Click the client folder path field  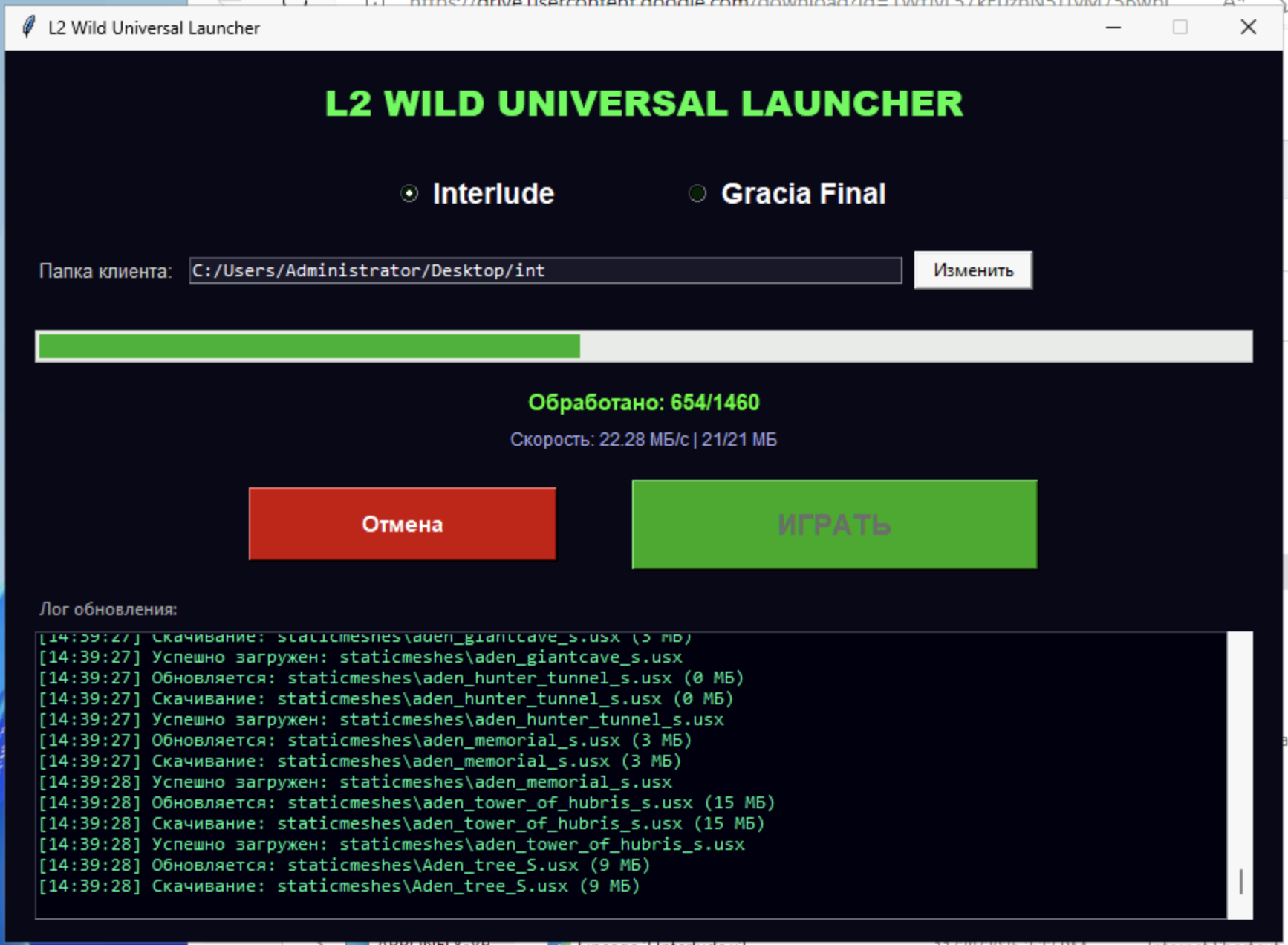pyautogui.click(x=544, y=270)
